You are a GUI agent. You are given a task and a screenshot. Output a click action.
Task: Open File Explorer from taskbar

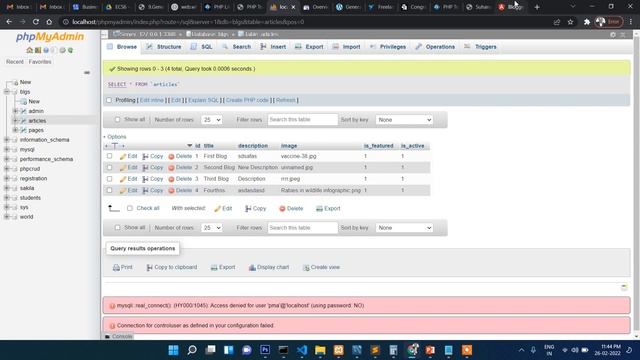320,350
